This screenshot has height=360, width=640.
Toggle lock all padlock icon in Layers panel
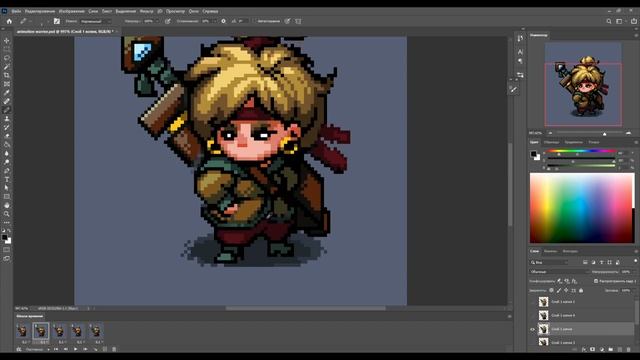581,291
